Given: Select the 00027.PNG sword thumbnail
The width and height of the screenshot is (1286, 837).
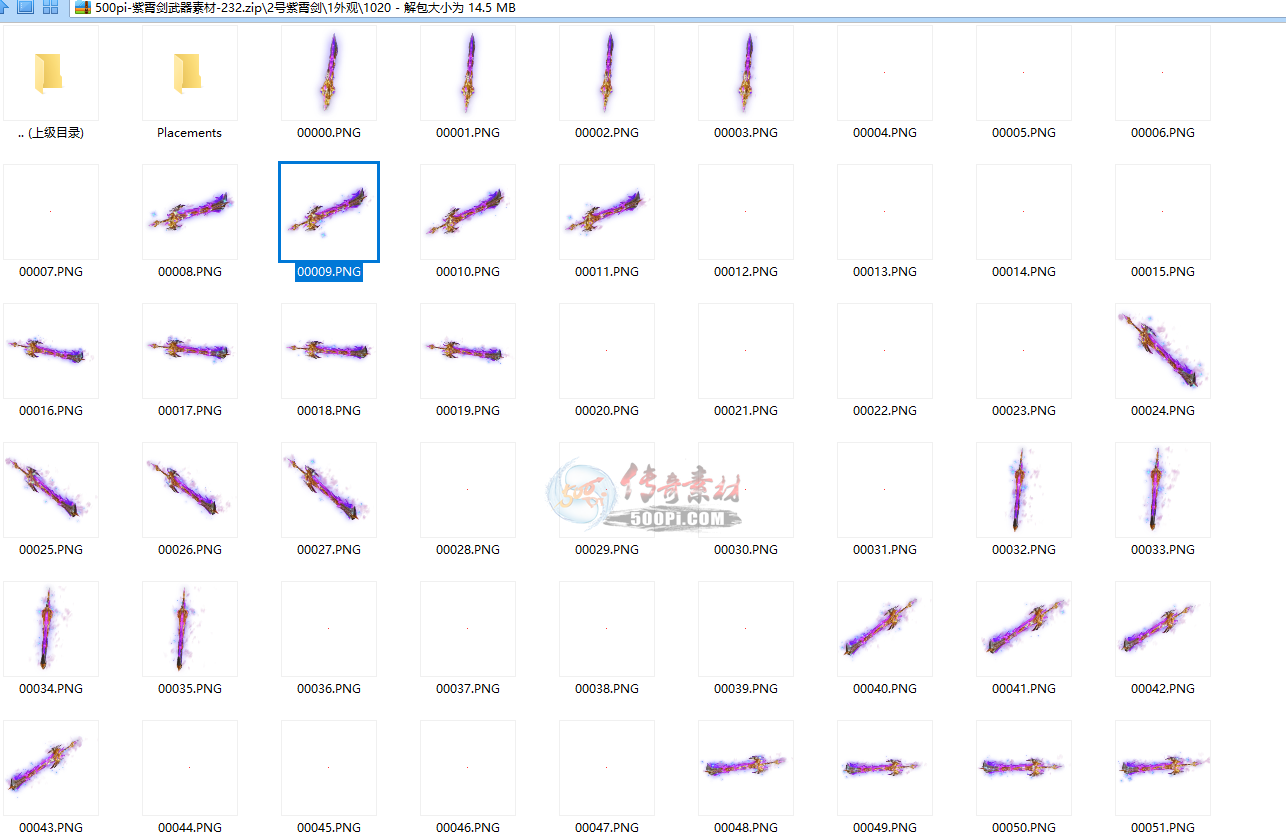Looking at the screenshot, I should click(329, 490).
